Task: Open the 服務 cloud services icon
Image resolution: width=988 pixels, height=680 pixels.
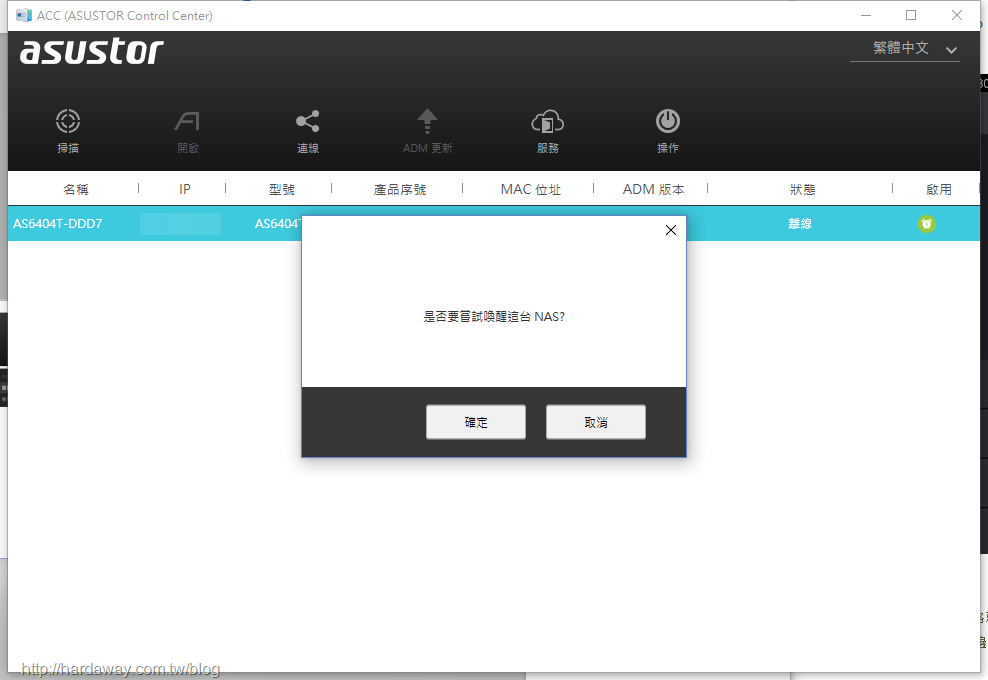Action: coord(548,122)
